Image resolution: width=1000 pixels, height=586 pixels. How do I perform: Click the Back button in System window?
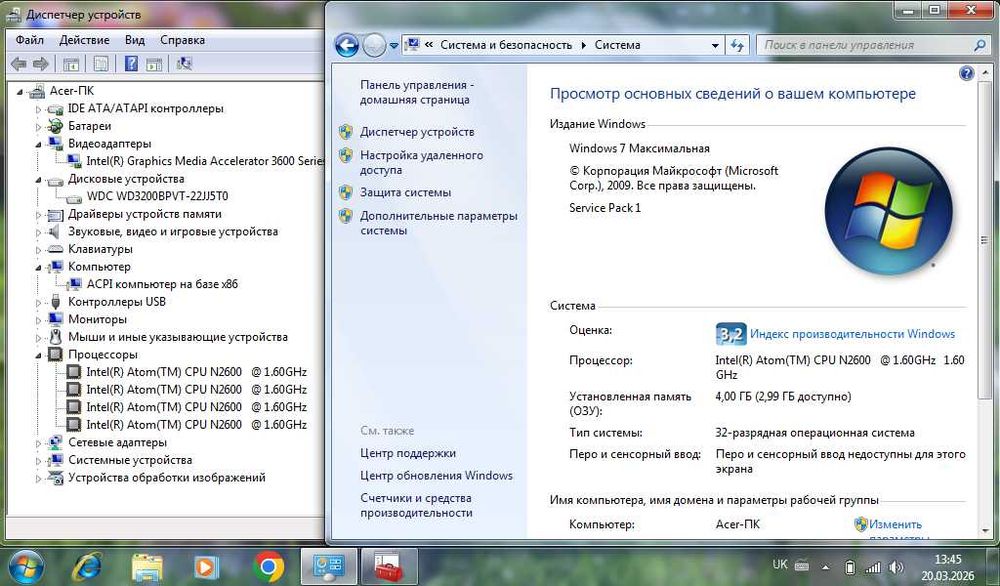(347, 45)
